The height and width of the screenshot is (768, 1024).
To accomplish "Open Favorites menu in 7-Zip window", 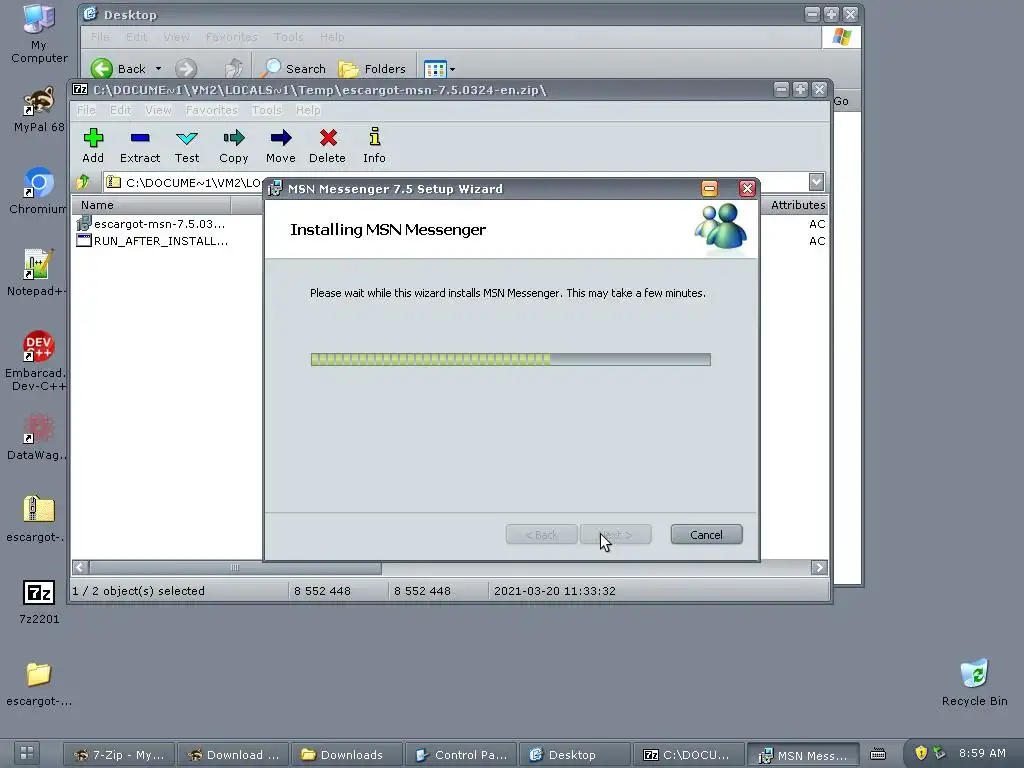I will (212, 110).
